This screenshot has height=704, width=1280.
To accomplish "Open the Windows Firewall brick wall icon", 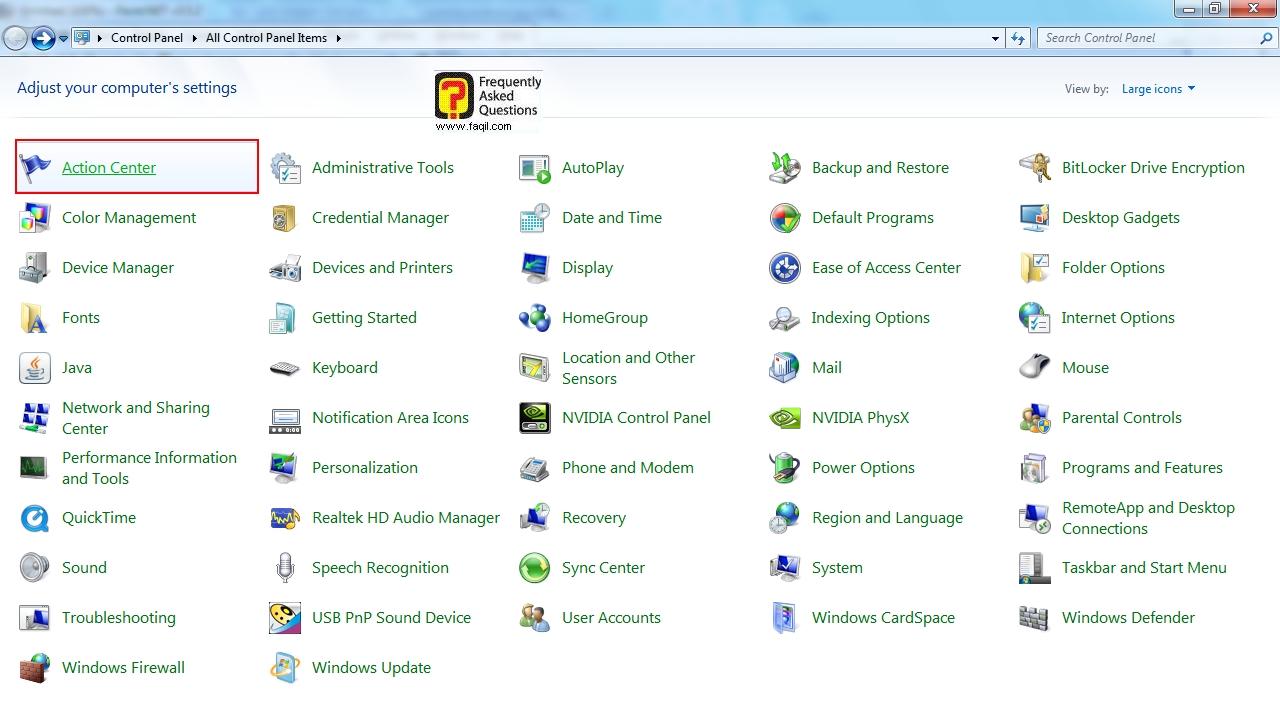I will coord(35,668).
